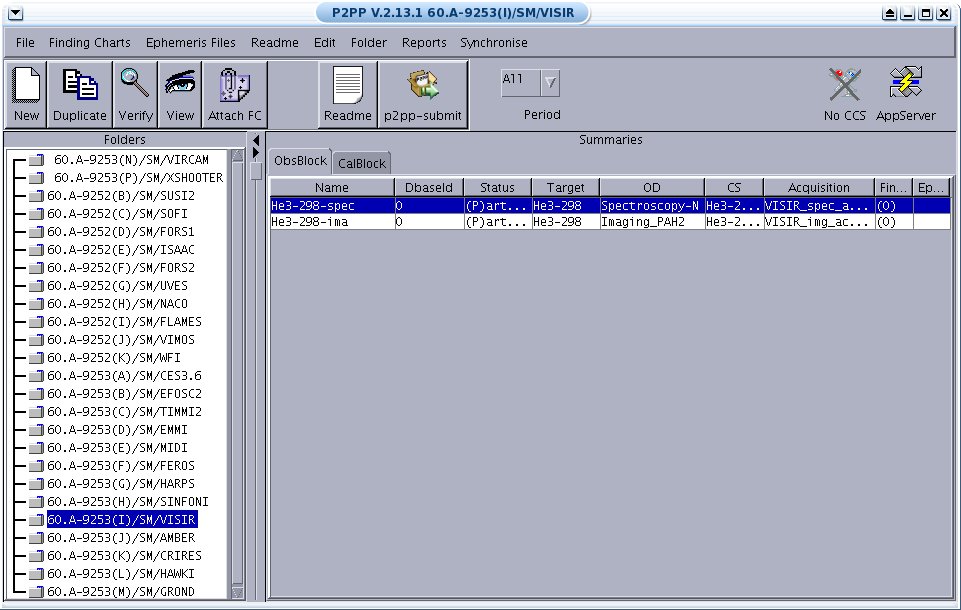Click the Status column header

pos(497,187)
